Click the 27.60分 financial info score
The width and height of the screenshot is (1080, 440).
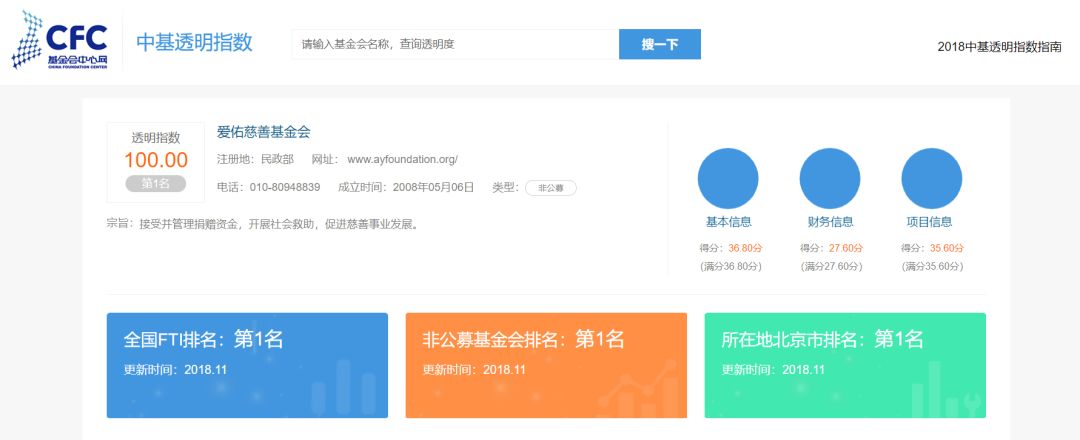click(x=845, y=248)
